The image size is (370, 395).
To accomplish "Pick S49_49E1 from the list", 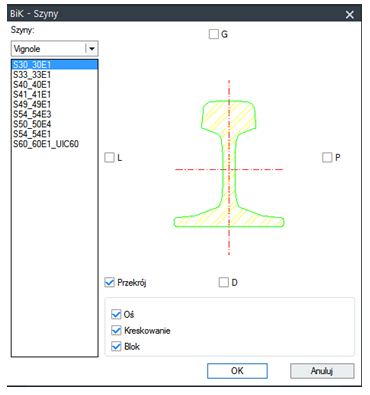I will tap(55, 104).
